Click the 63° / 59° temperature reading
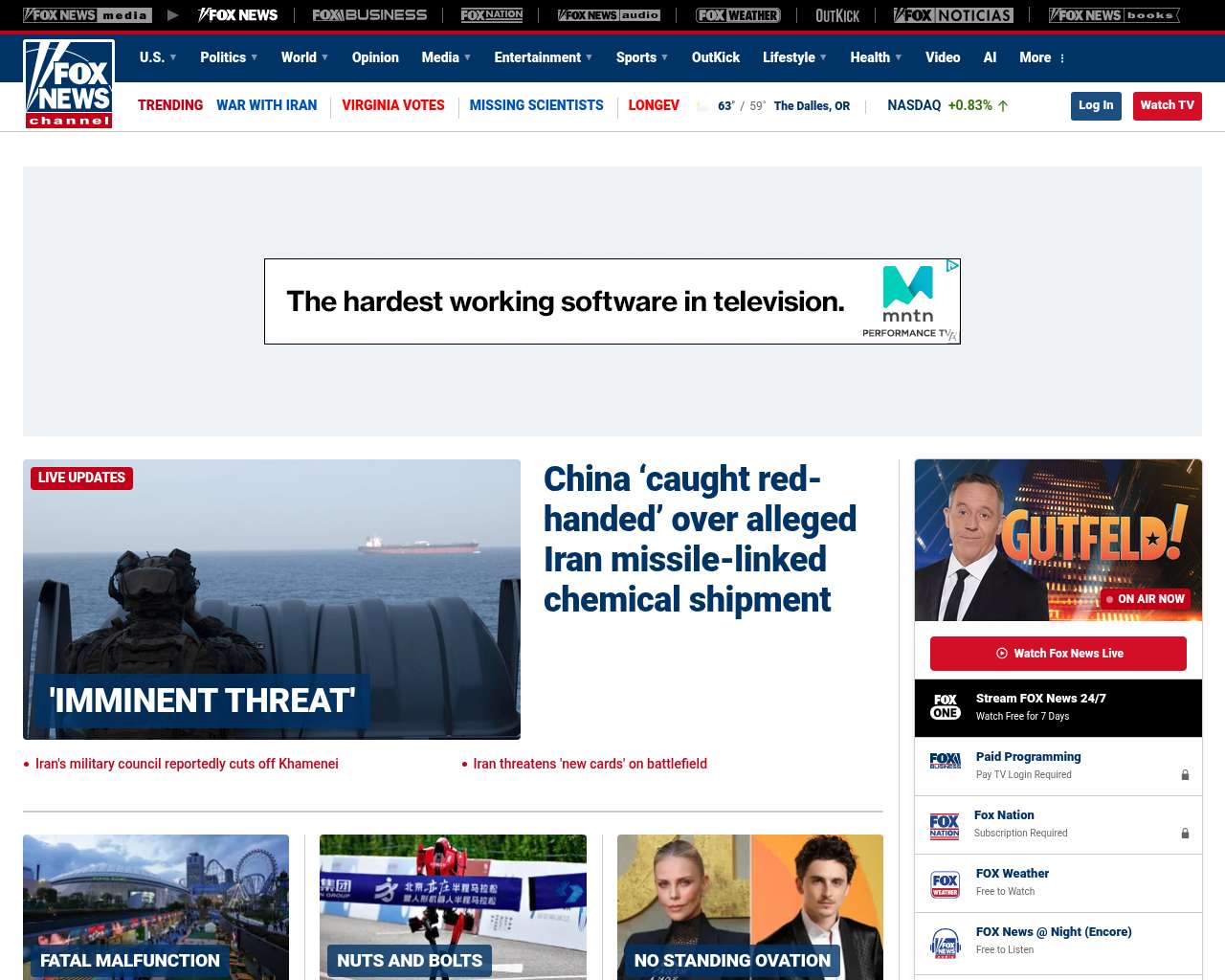Screen dimensions: 1225x980 [x=742, y=106]
